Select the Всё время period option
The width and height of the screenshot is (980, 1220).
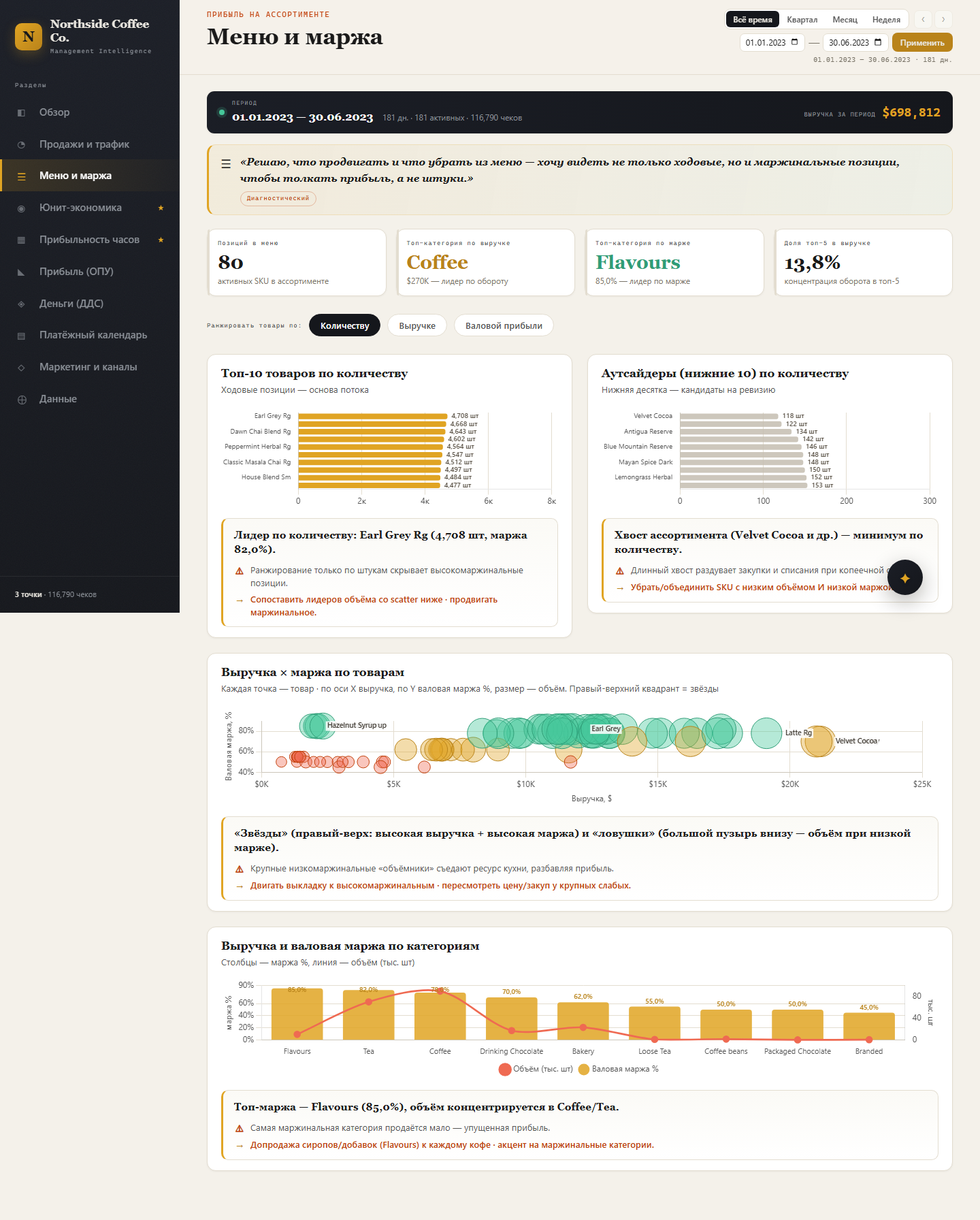[x=753, y=20]
